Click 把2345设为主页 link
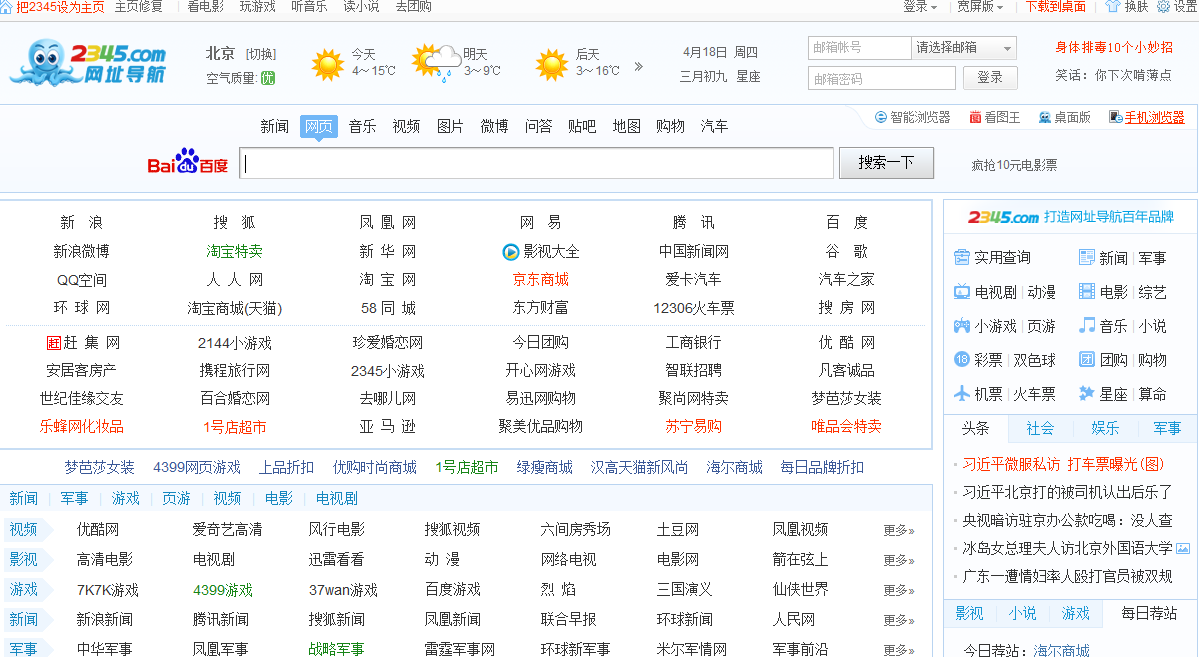 point(60,7)
